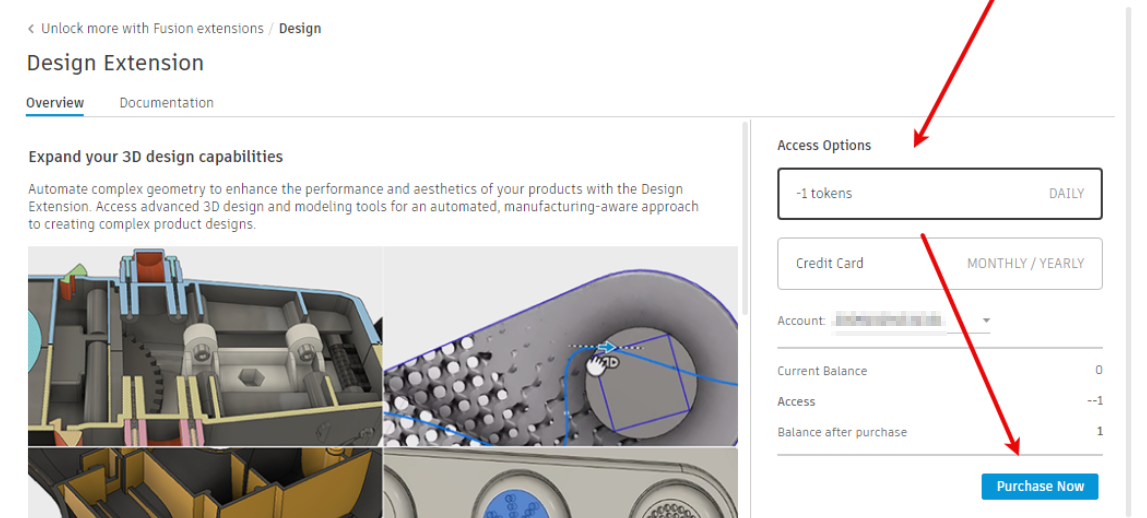Click the description paragraph about Design Extension
Image resolution: width=1147 pixels, height=518 pixels.
pos(364,207)
